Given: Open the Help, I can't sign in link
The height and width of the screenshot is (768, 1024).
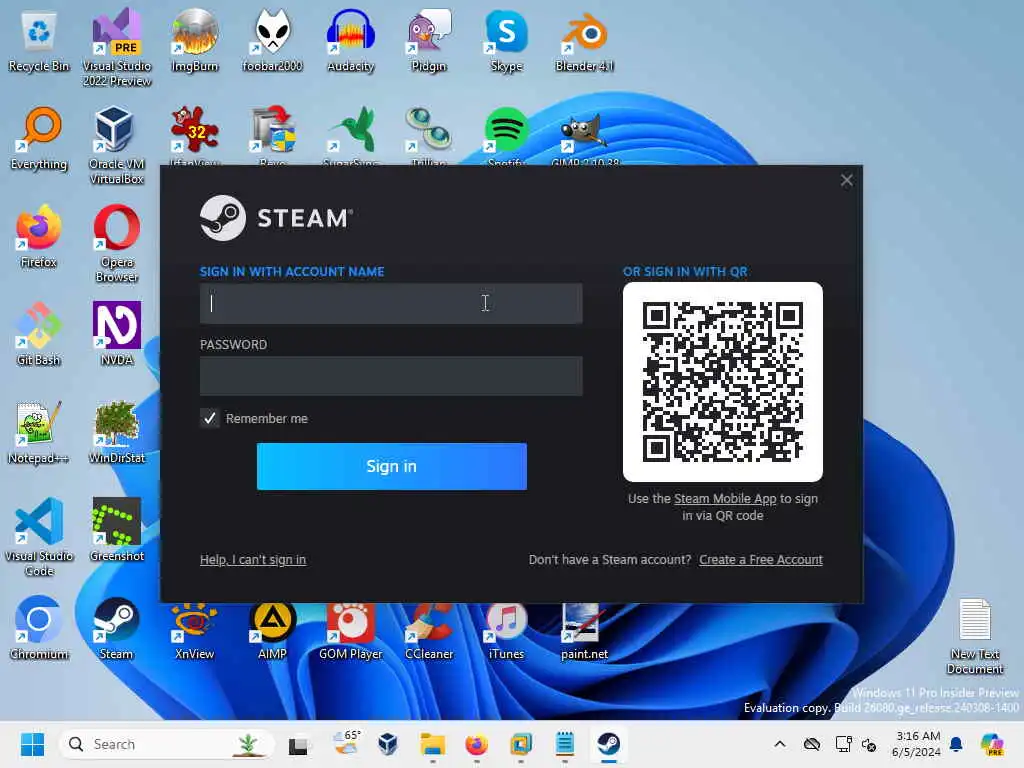Looking at the screenshot, I should 253,560.
